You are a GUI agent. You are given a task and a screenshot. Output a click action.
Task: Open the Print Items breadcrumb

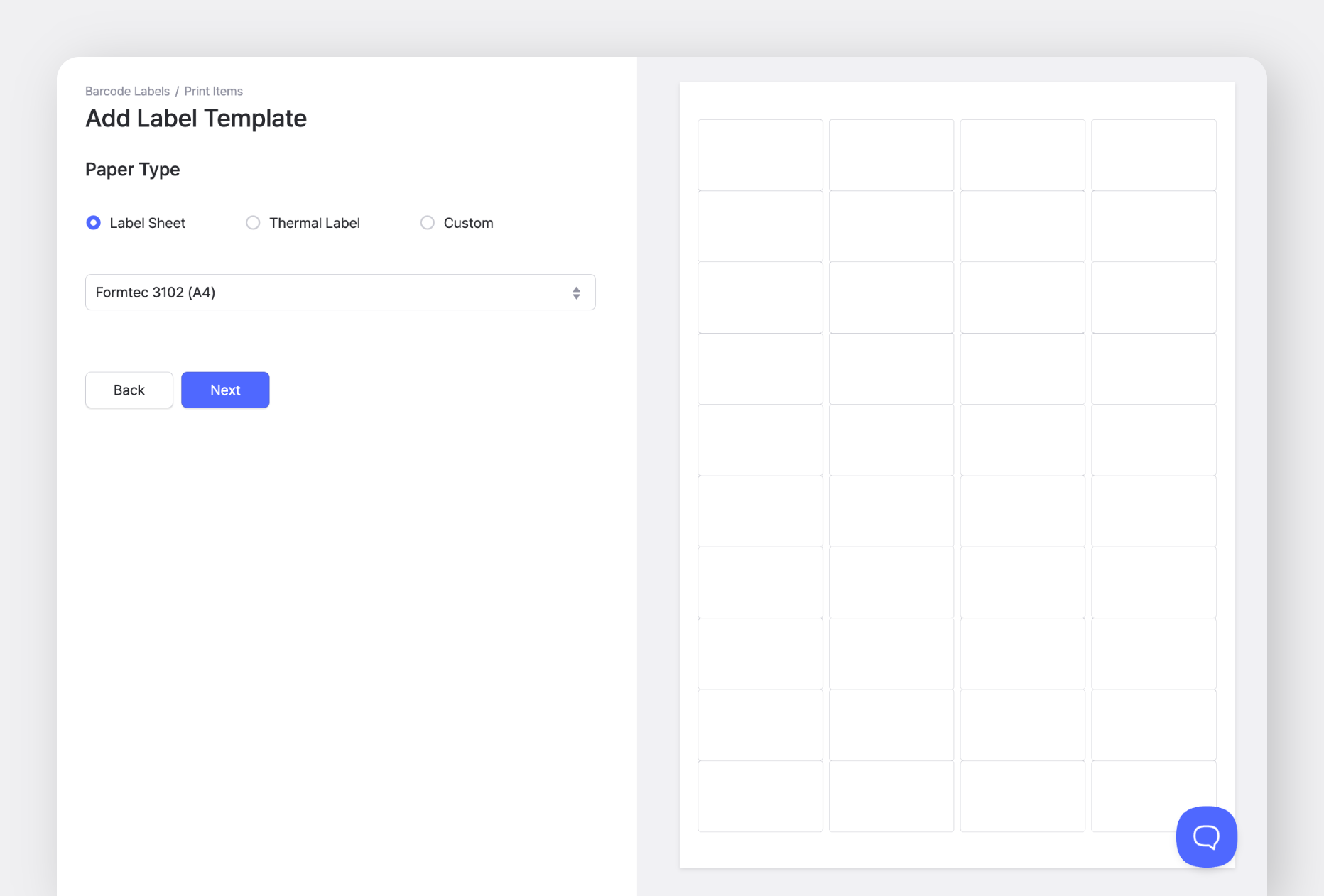(213, 91)
